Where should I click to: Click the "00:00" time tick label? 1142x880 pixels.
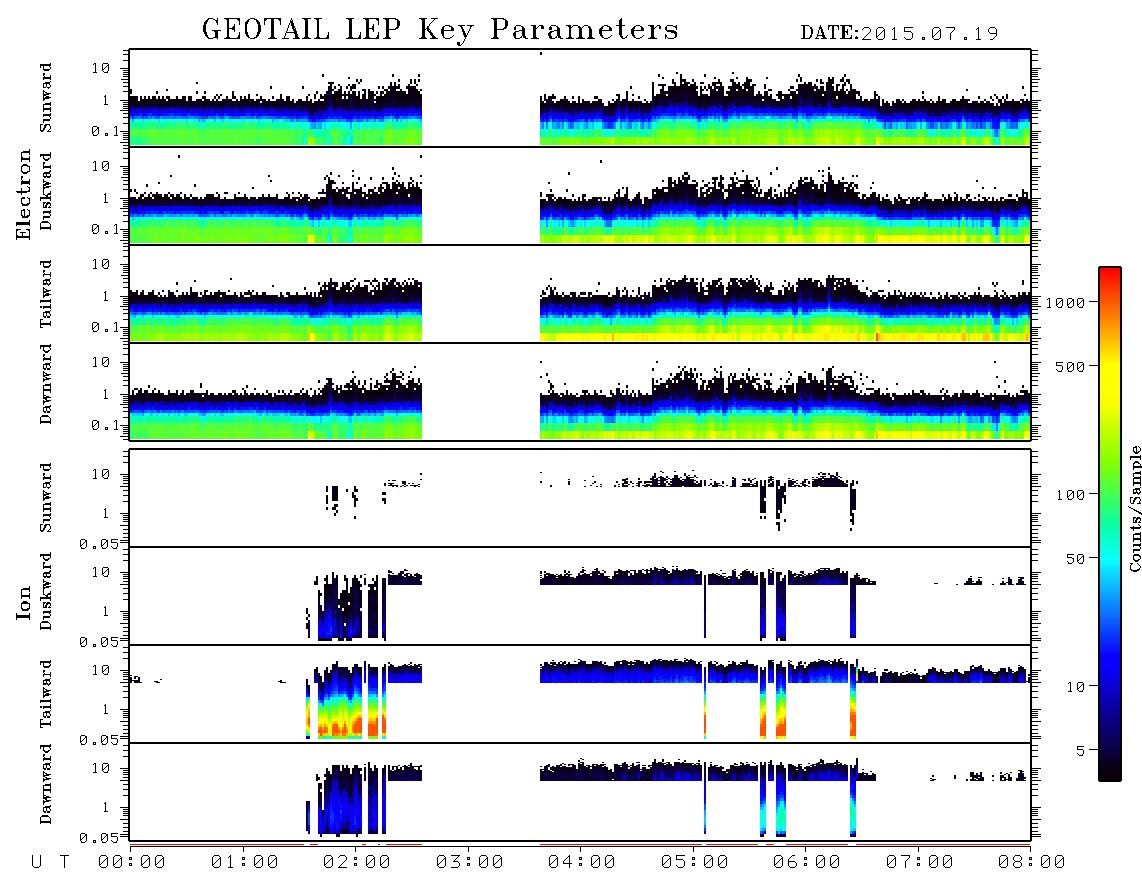tap(132, 863)
